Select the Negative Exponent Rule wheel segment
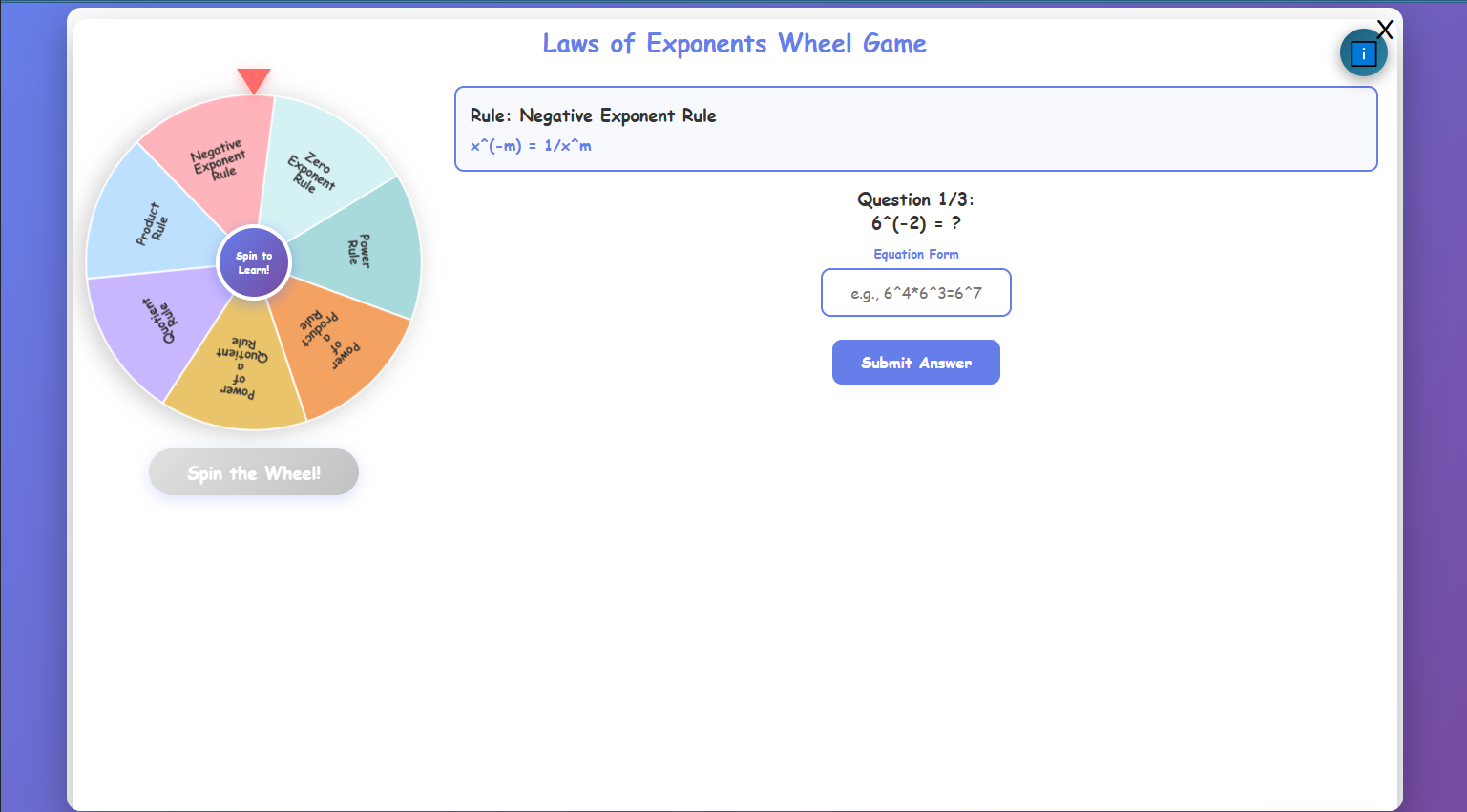1467x812 pixels. pos(218,157)
